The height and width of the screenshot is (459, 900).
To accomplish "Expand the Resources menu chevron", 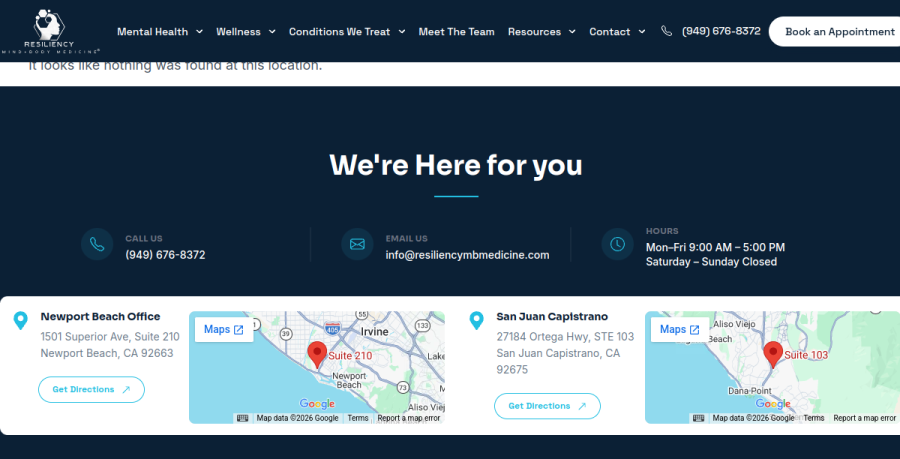I will tap(572, 32).
